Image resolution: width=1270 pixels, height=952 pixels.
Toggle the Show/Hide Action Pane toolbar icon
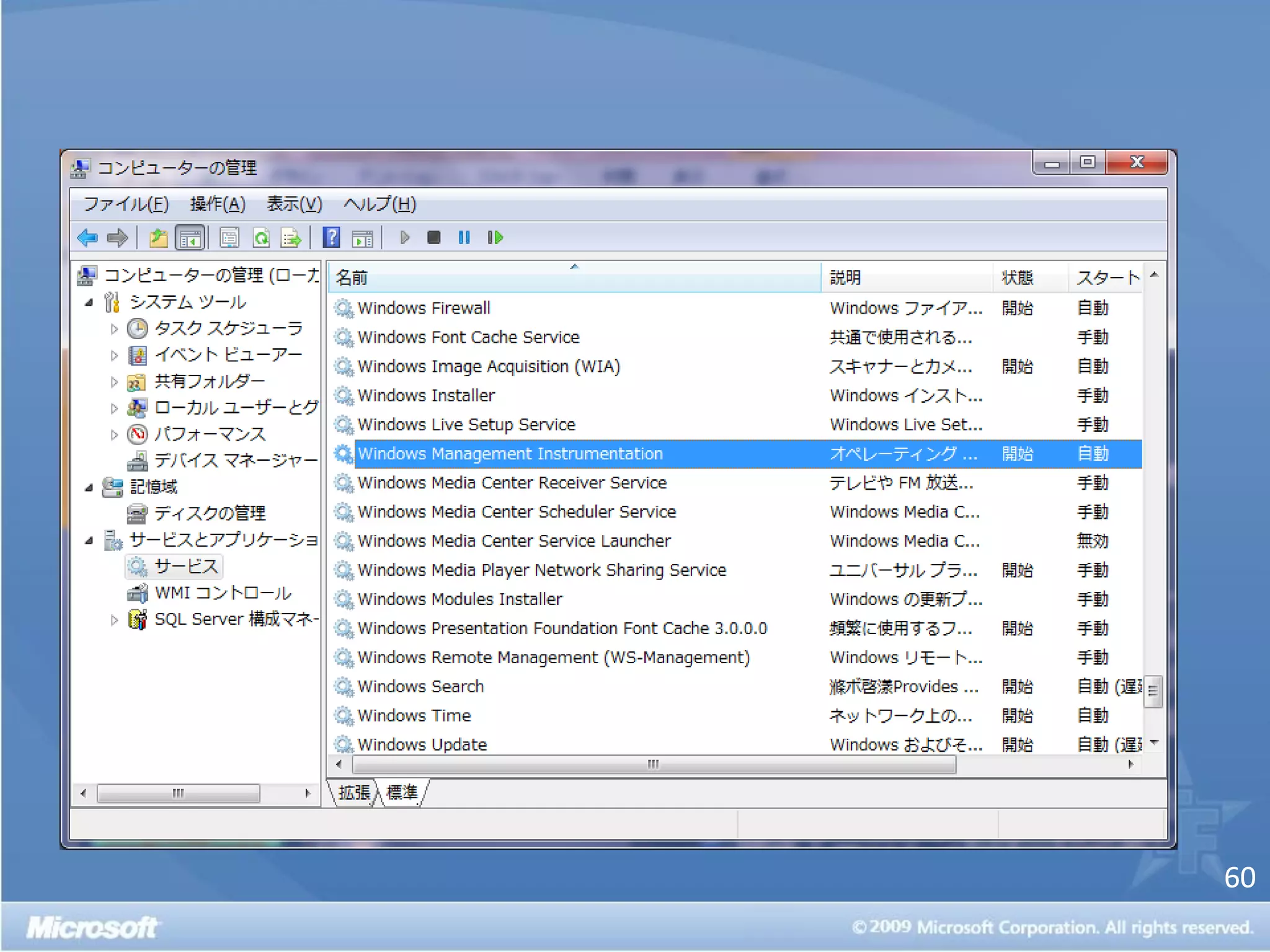pyautogui.click(x=362, y=237)
